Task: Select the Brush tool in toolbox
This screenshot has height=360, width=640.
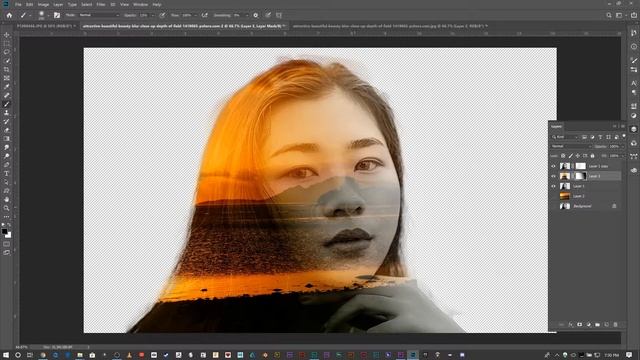Action: click(7, 104)
